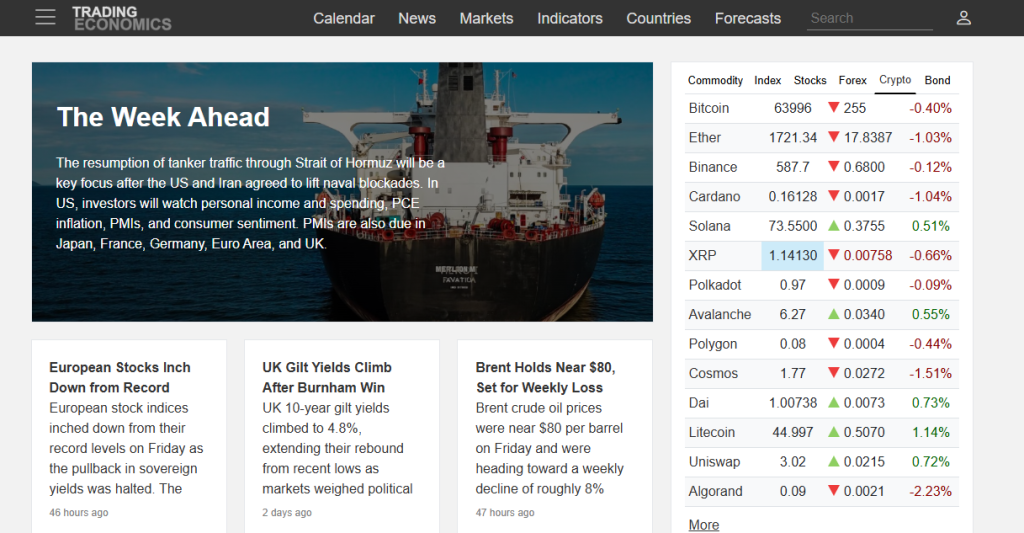Switch to the Stocks tab

click(x=810, y=80)
